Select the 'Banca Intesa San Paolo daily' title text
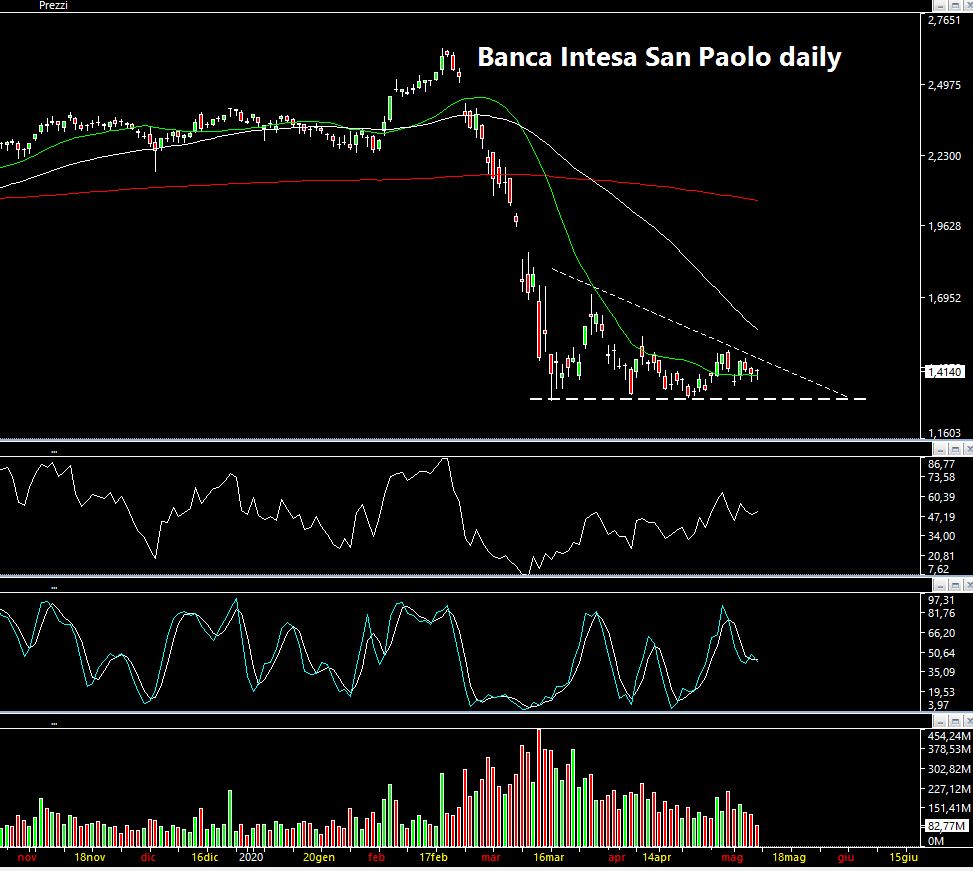This screenshot has height=871, width=973. point(659,58)
